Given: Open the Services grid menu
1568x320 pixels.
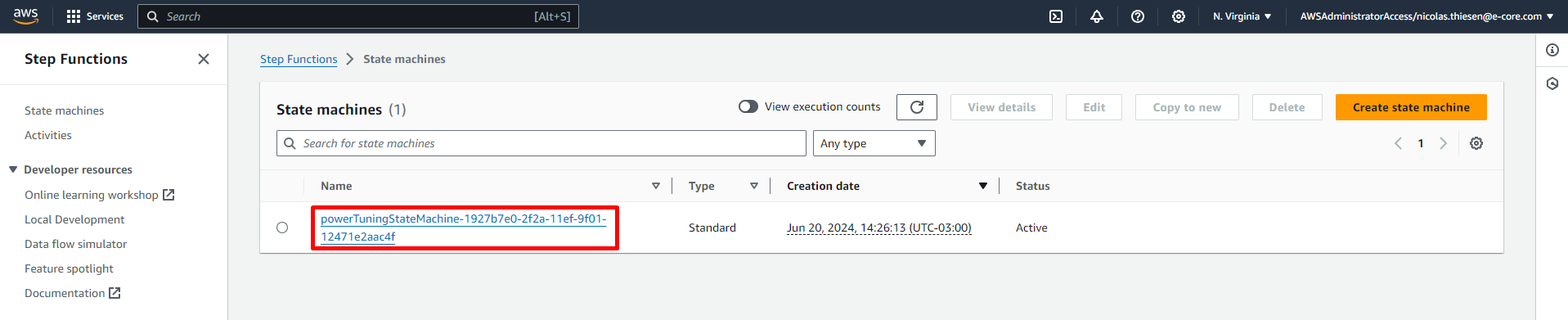Looking at the screenshot, I should 95,16.
